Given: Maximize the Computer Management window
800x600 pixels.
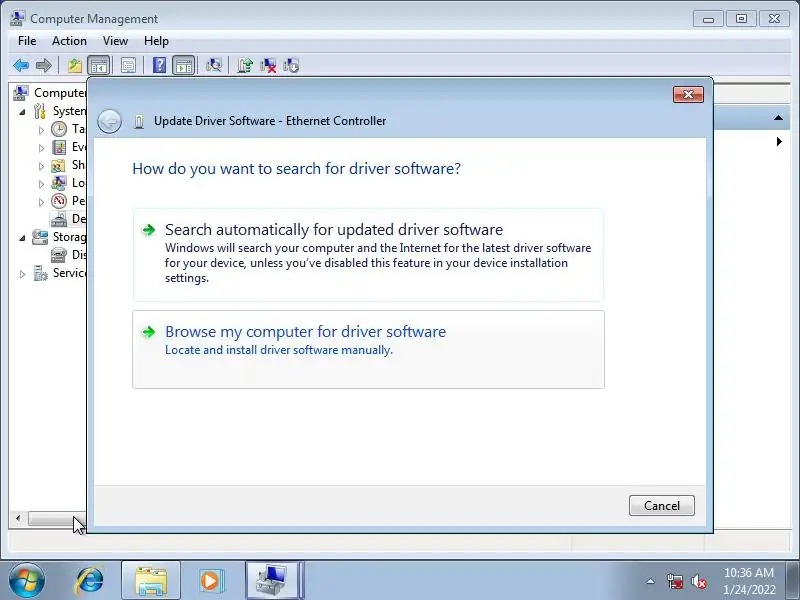Looking at the screenshot, I should coord(741,19).
